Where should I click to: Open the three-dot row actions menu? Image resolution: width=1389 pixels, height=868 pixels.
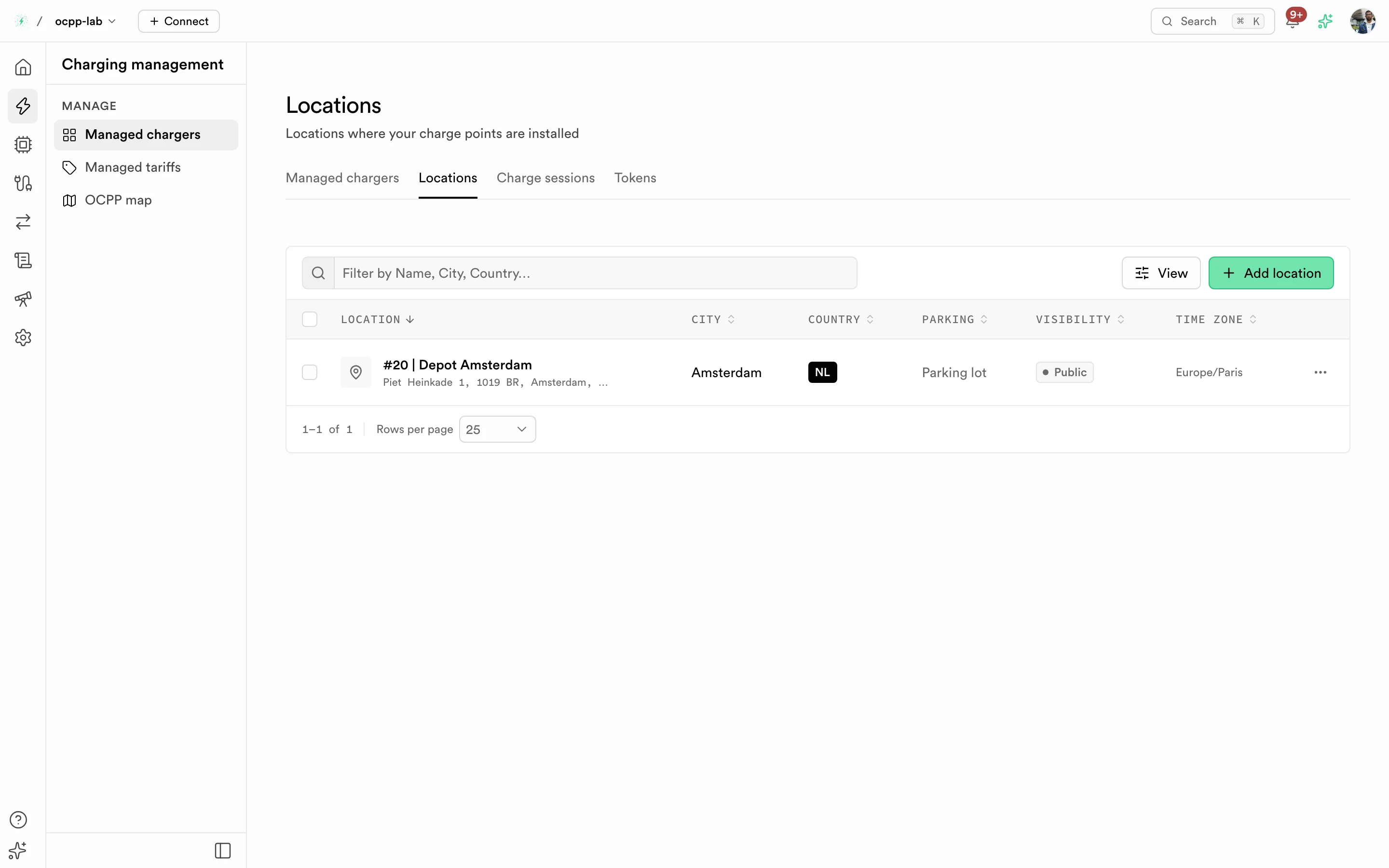click(x=1320, y=373)
